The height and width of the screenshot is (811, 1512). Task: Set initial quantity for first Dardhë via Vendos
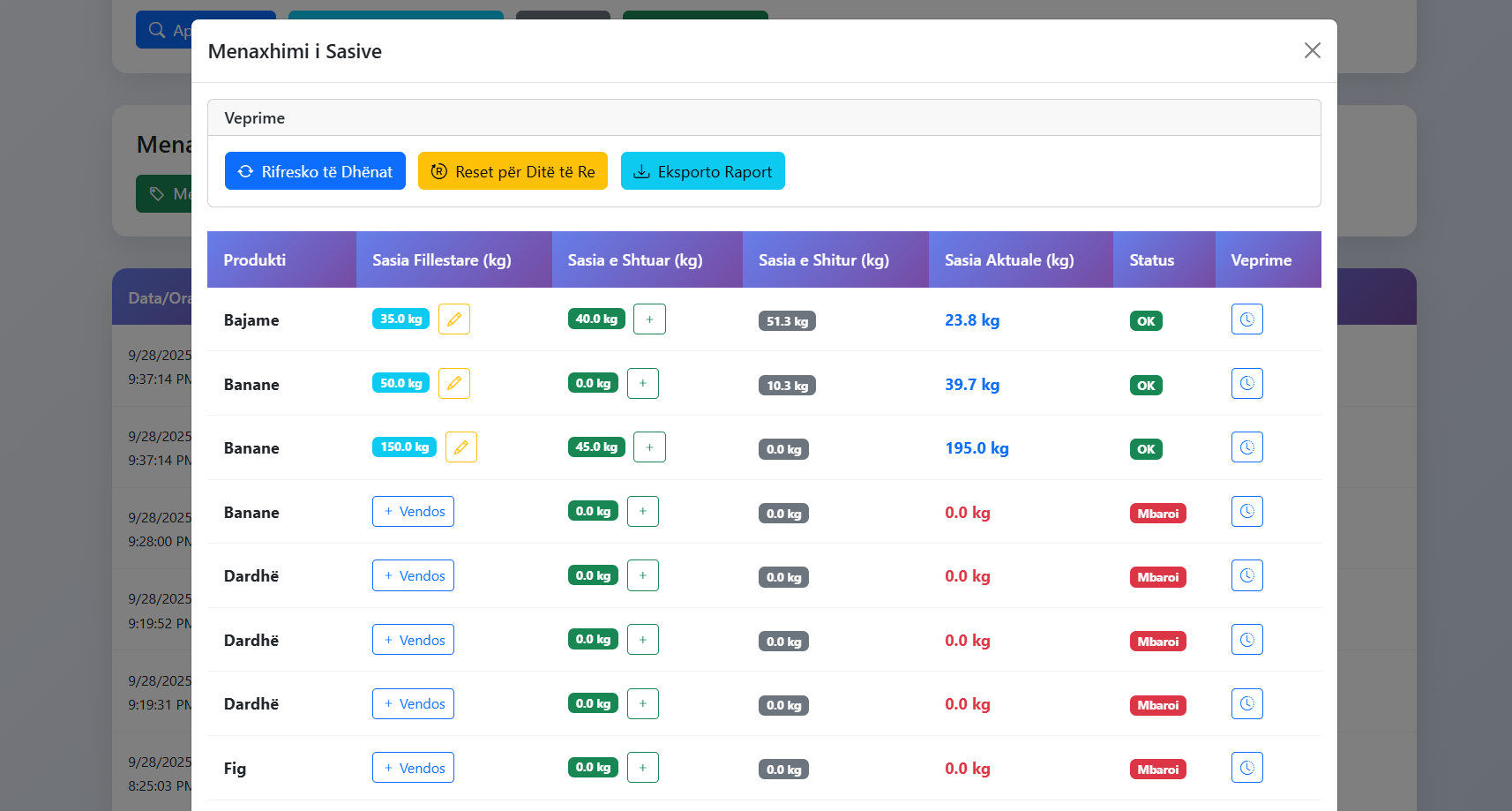coord(413,574)
